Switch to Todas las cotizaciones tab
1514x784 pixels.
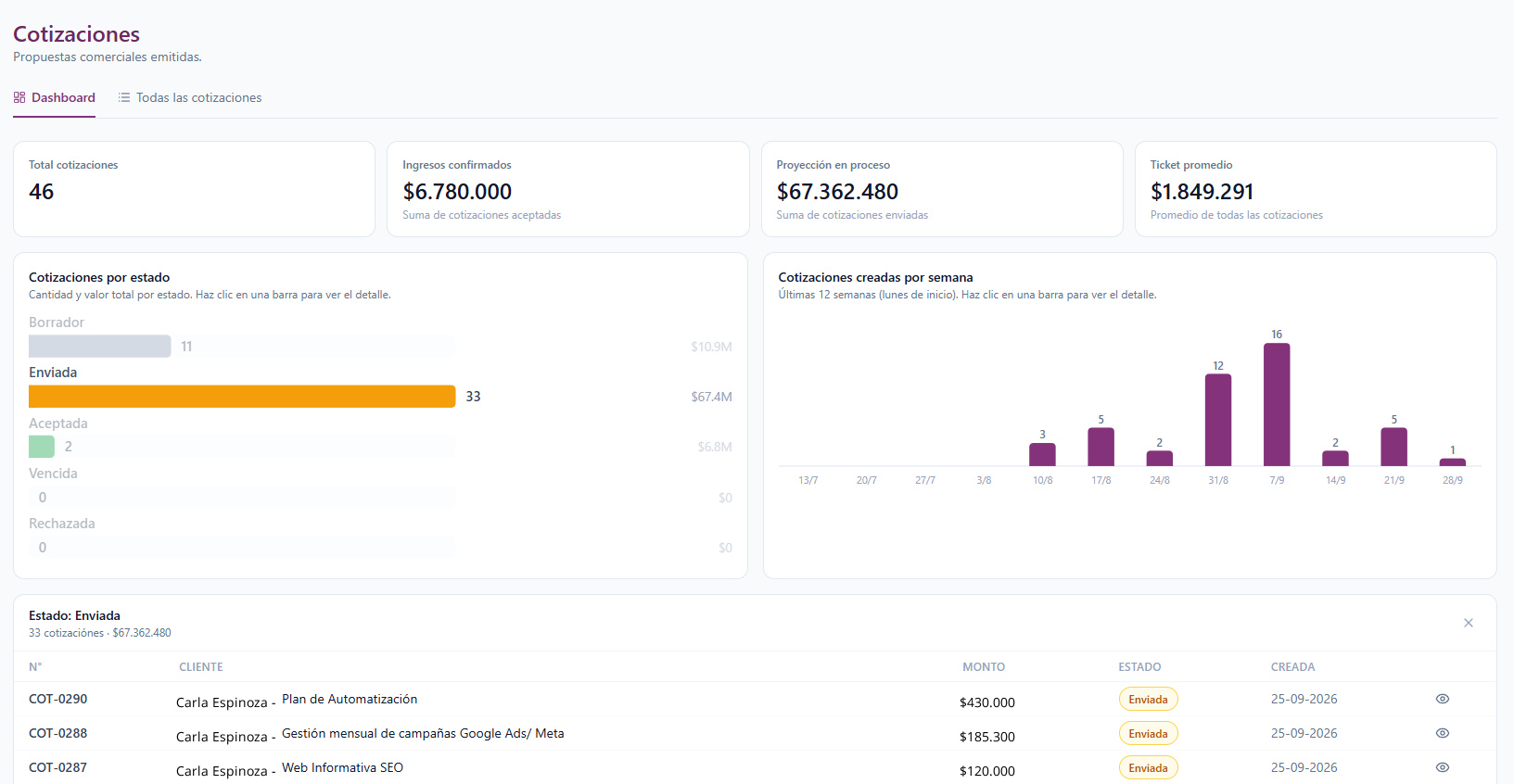click(190, 97)
